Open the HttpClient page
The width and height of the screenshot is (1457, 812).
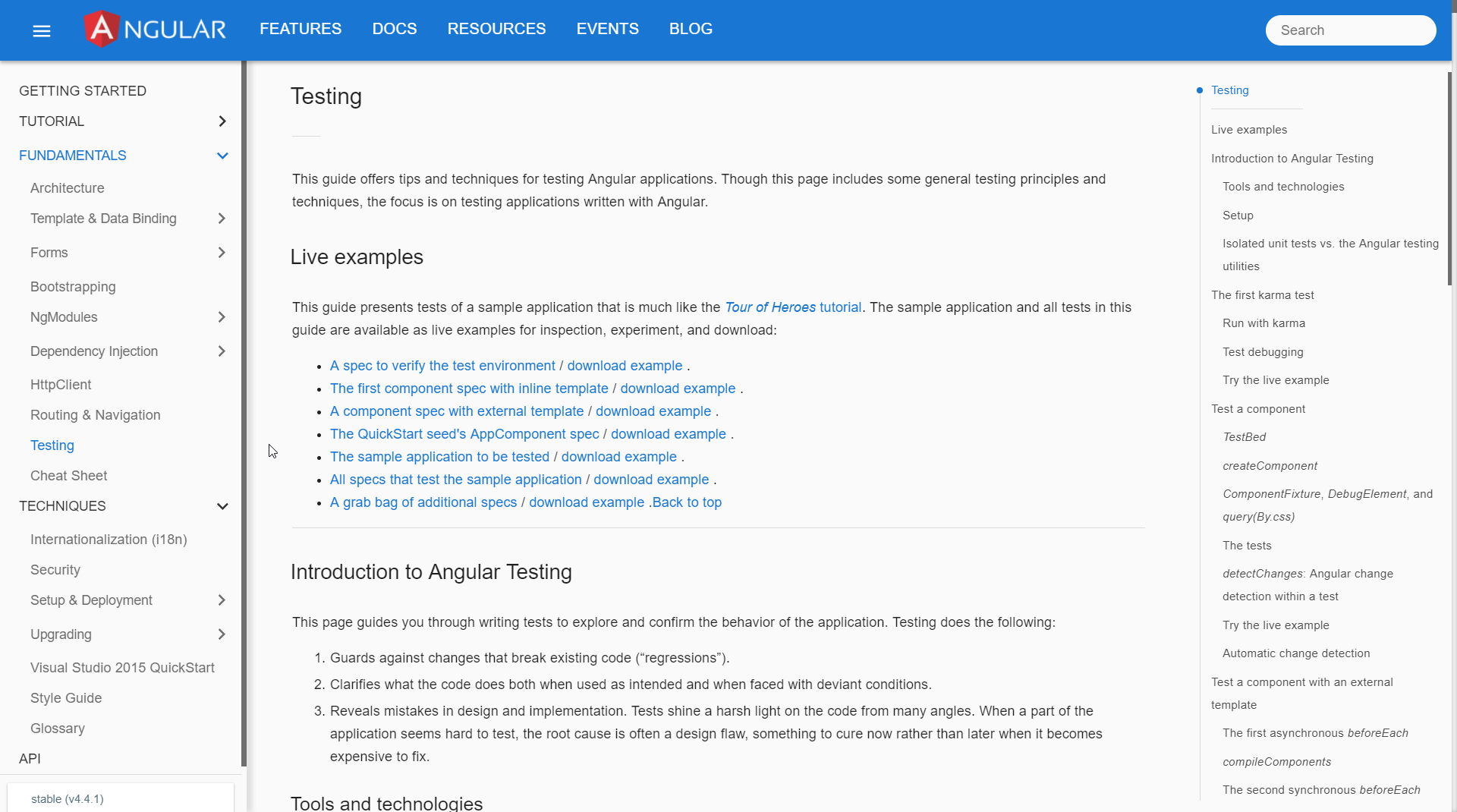pos(61,385)
